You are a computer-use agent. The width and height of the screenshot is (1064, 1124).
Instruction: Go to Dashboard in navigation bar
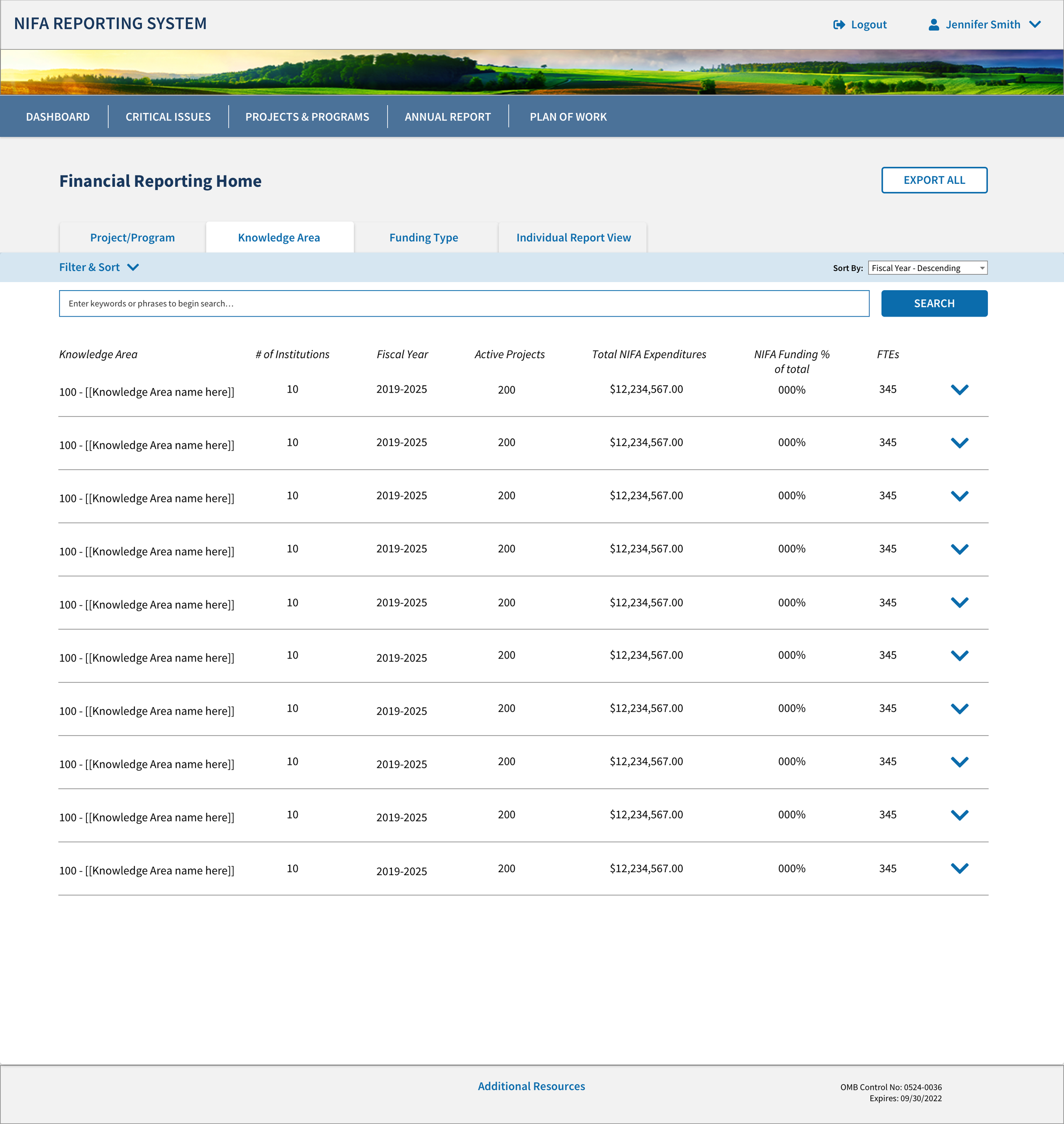[58, 117]
